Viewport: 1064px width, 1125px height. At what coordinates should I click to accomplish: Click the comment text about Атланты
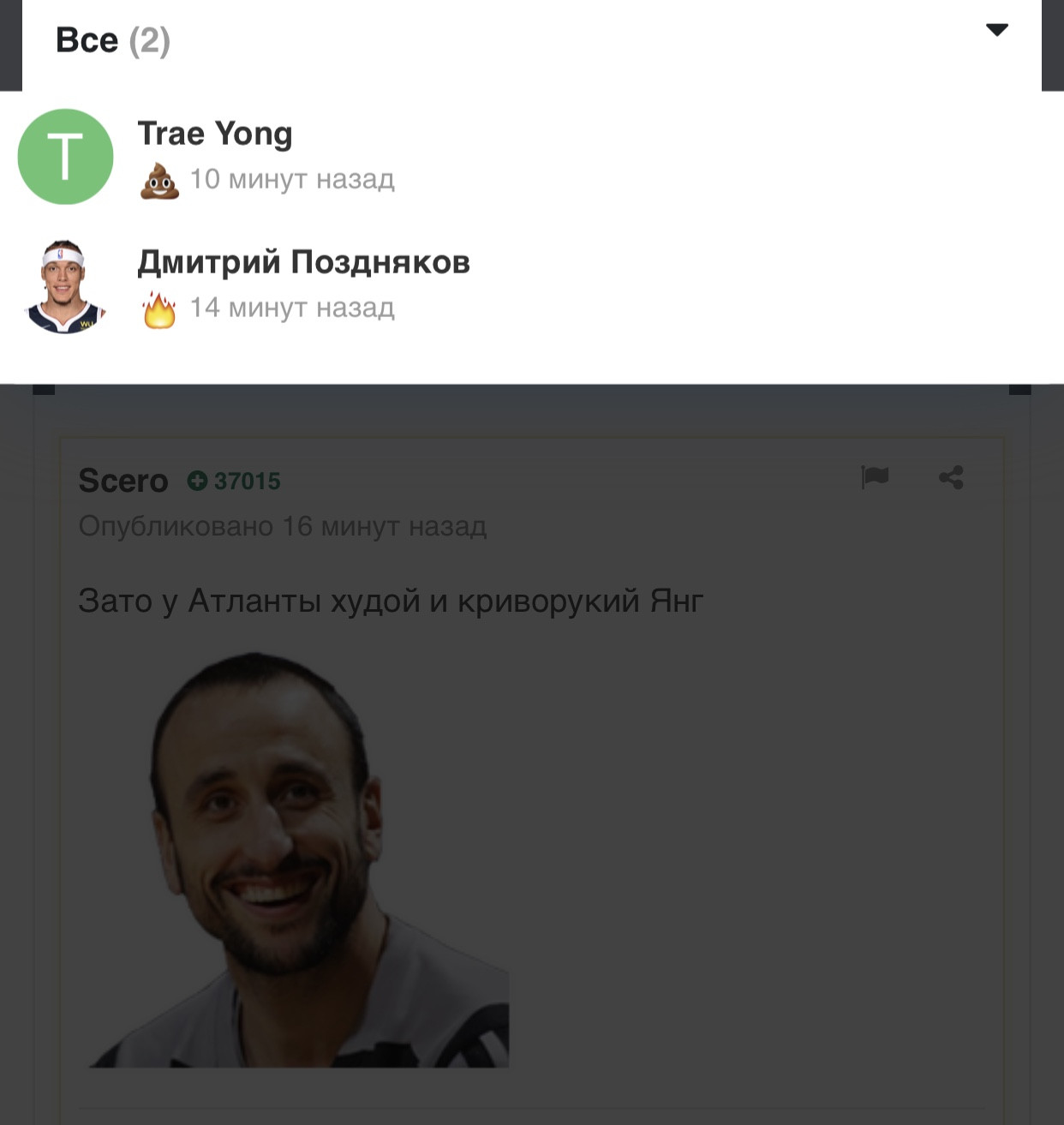[x=391, y=601]
